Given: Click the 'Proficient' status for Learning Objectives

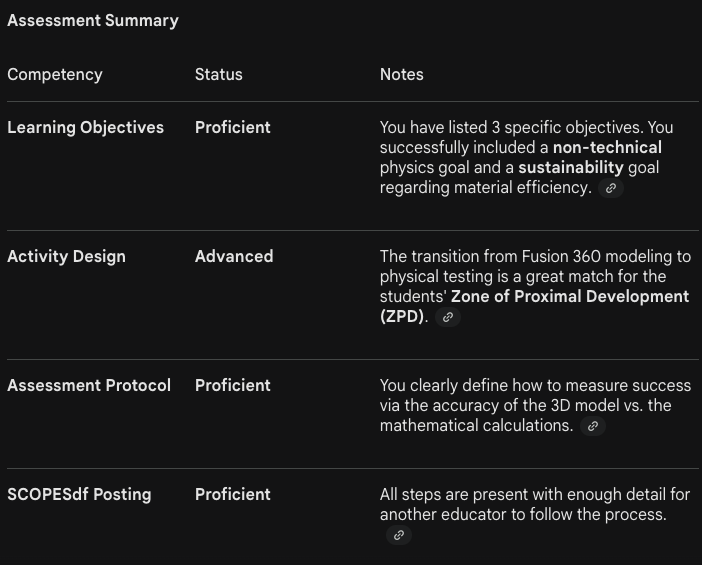Looking at the screenshot, I should (233, 127).
